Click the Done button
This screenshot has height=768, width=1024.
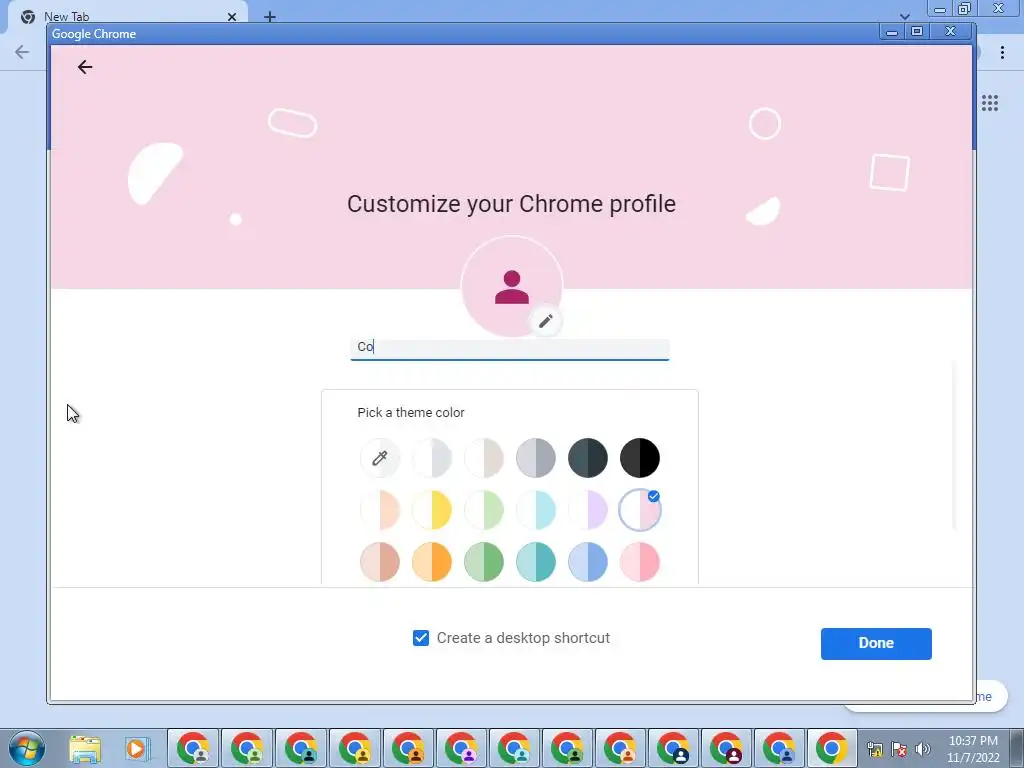pyautogui.click(x=876, y=643)
